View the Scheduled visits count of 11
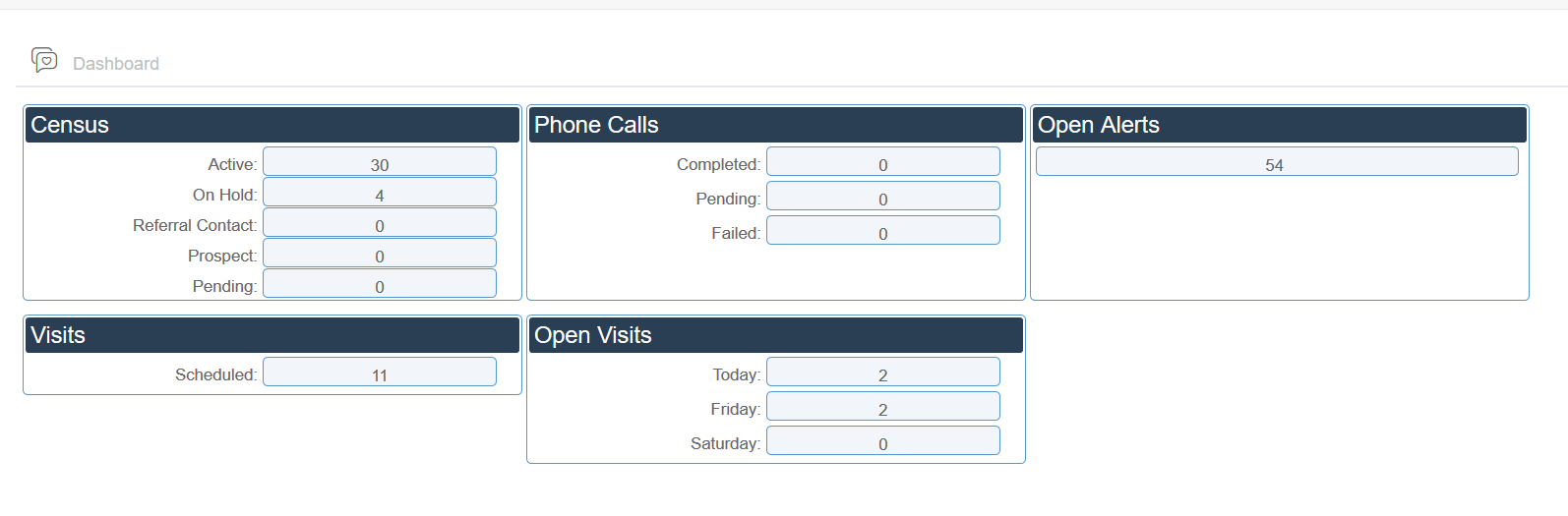Screen dimensions: 1568x516 [380, 372]
